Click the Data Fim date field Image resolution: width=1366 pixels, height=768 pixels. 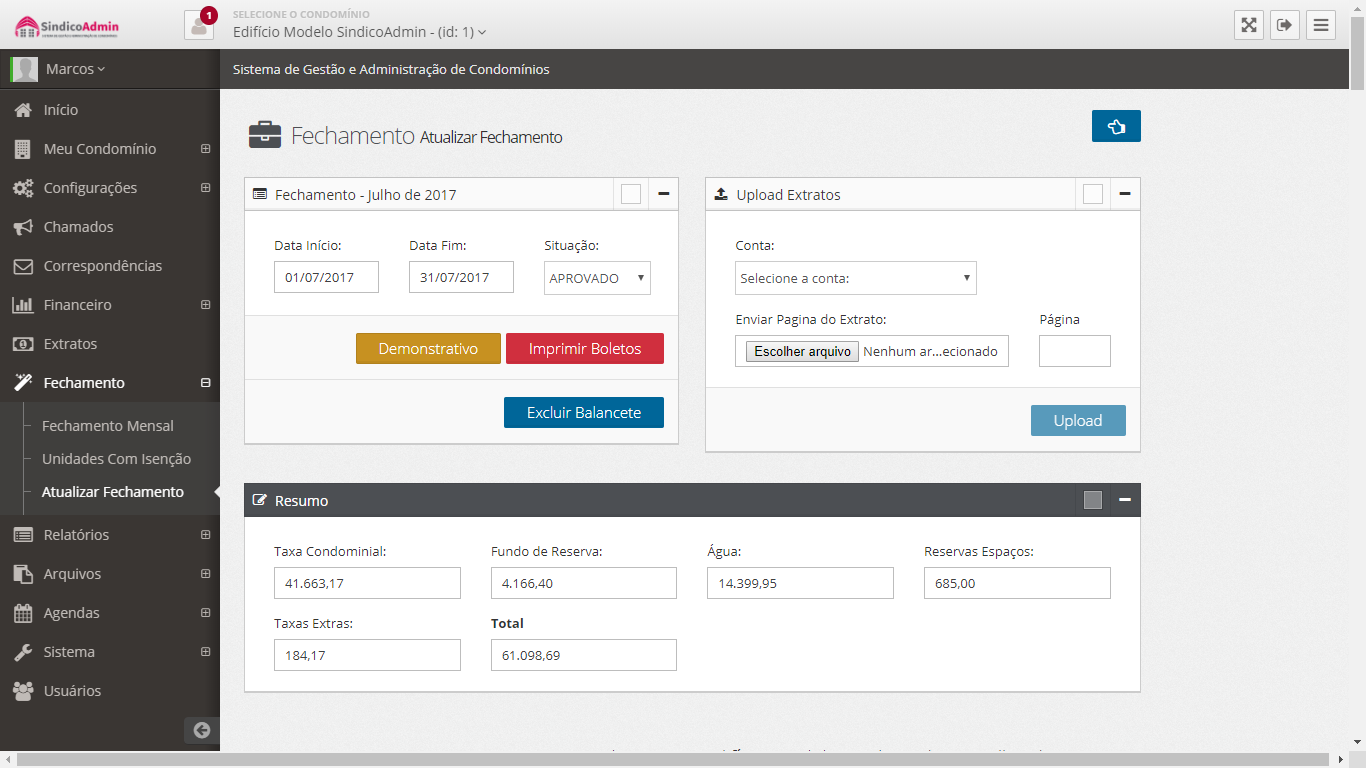[x=461, y=277]
